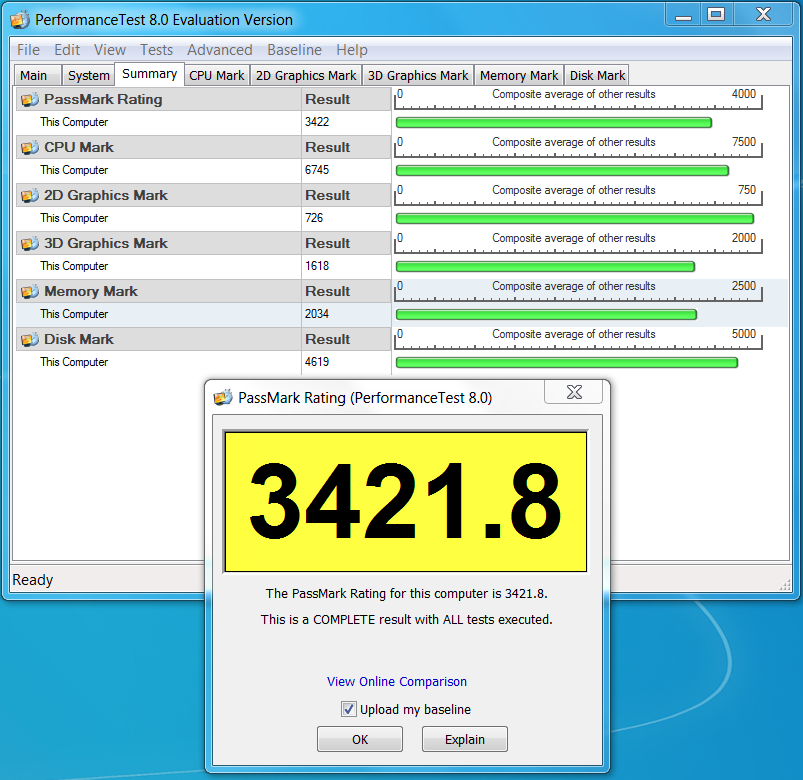803x780 pixels.
Task: Click the Disk Mark green result bar
Action: [x=567, y=363]
